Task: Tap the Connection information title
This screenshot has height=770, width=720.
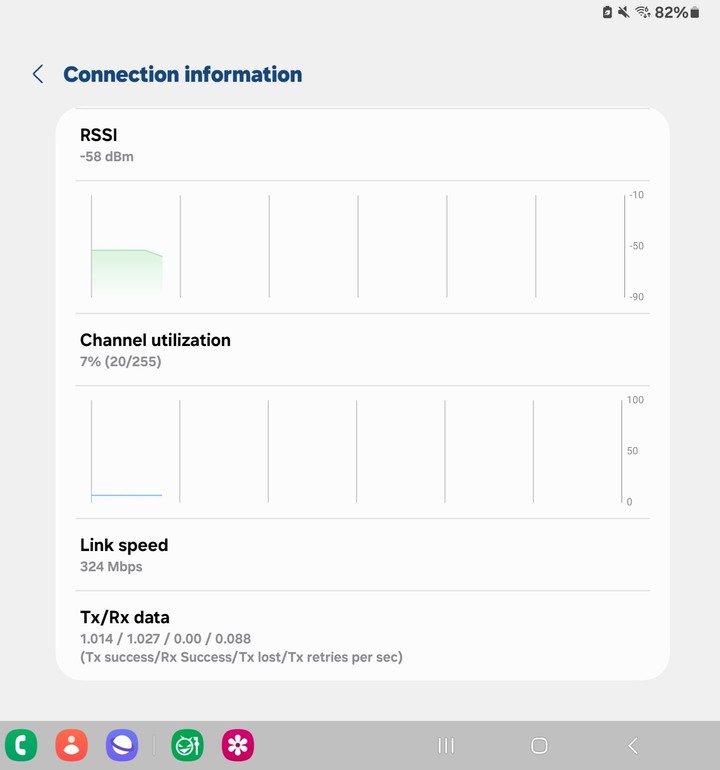Action: click(x=183, y=74)
